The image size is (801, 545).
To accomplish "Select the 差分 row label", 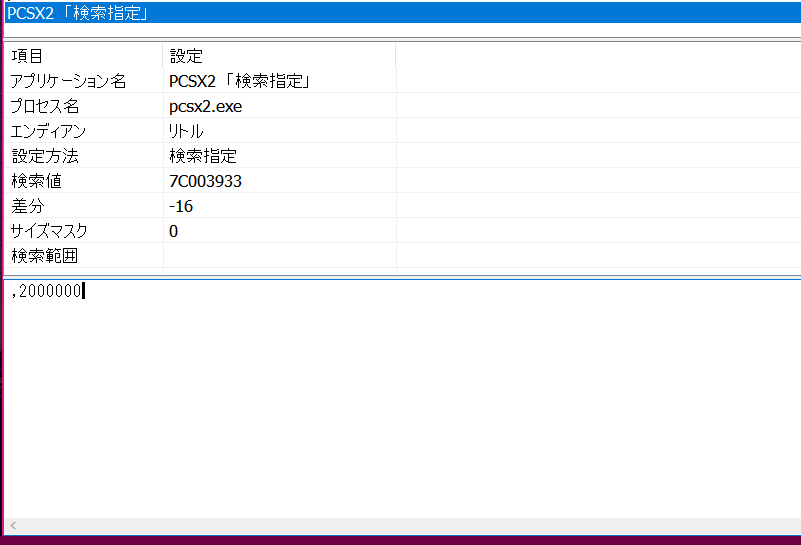I will [x=28, y=206].
